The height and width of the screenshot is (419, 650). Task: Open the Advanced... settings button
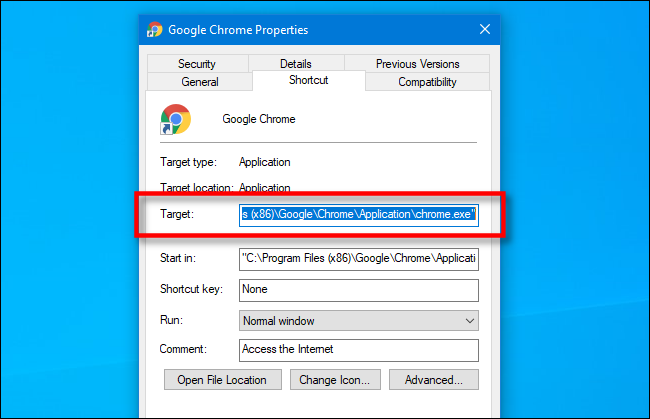[434, 380]
